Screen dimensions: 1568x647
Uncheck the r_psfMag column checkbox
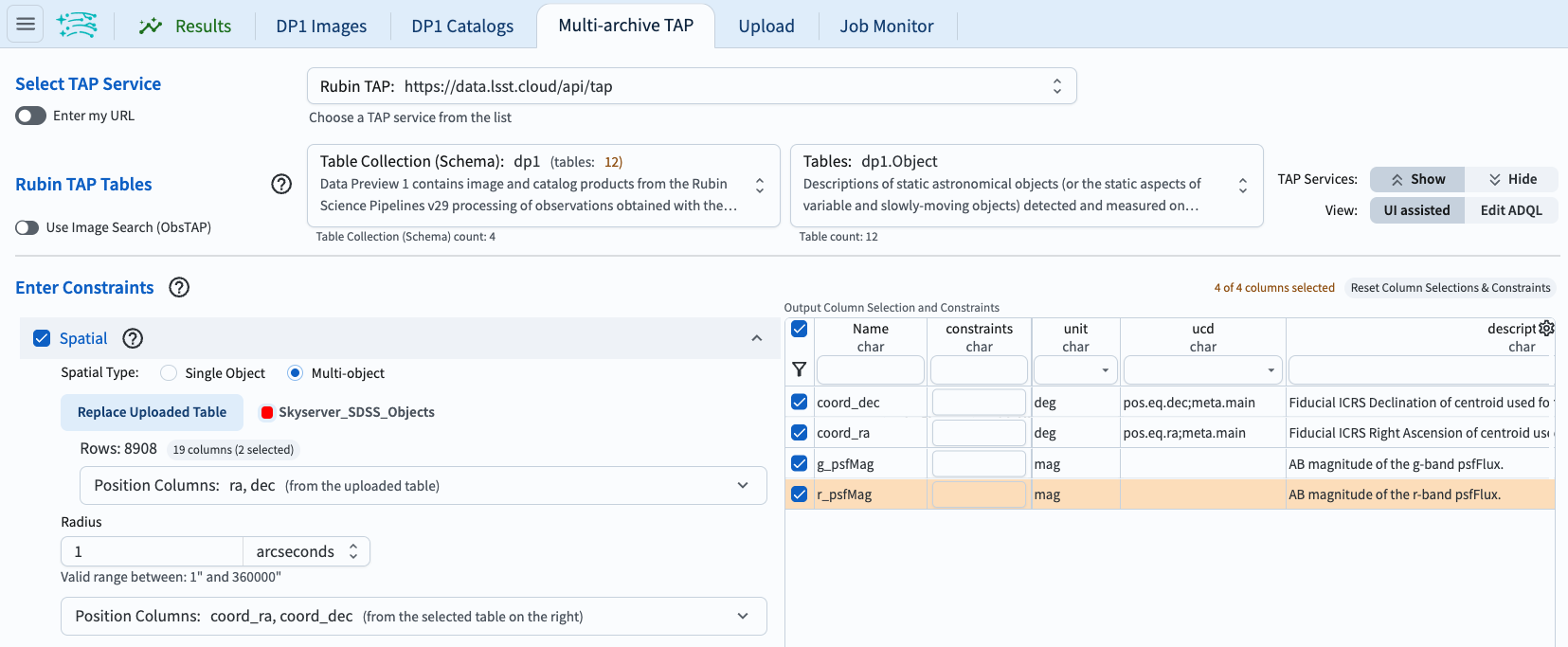point(800,494)
